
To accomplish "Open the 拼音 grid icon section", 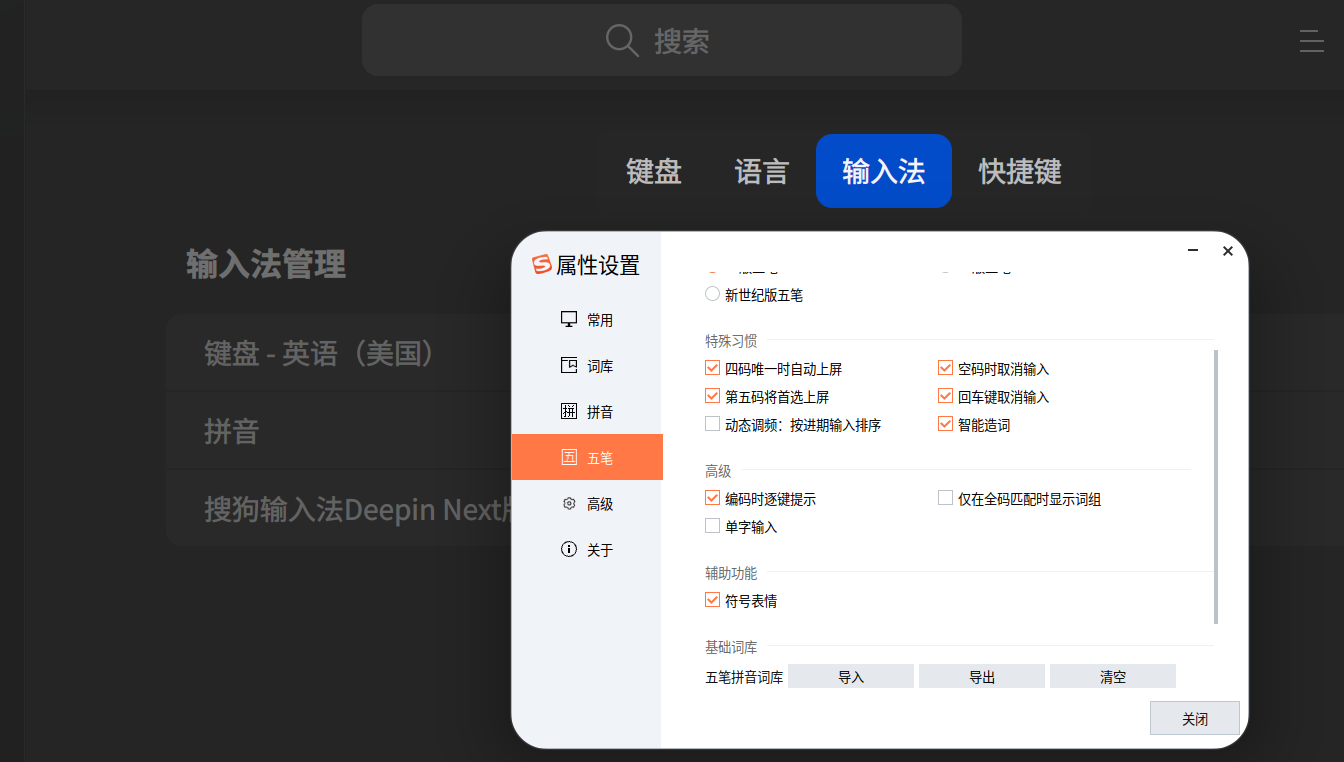I will [569, 412].
